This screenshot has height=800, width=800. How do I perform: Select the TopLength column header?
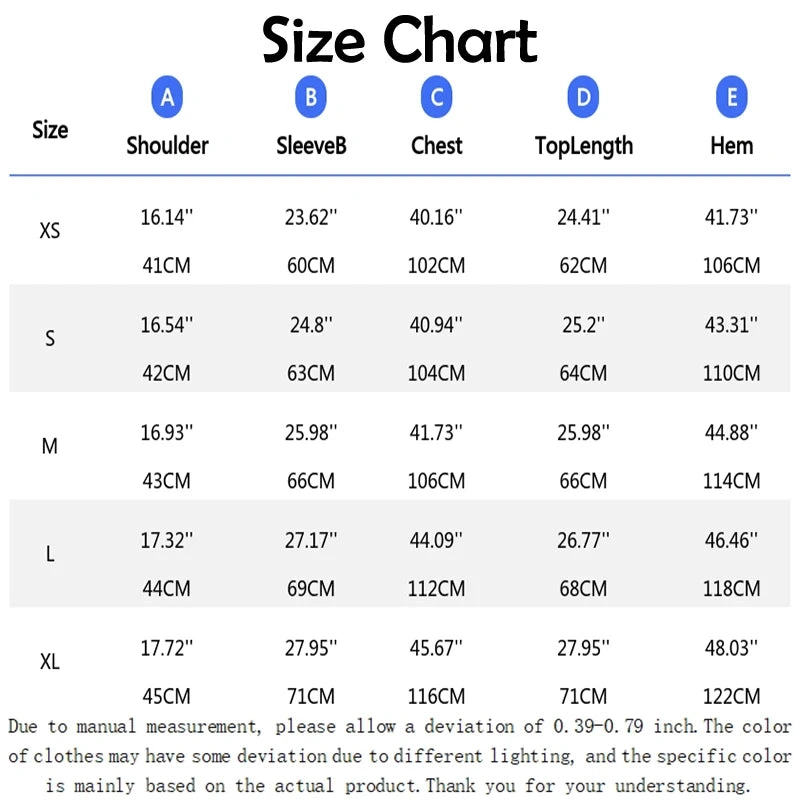[584, 147]
